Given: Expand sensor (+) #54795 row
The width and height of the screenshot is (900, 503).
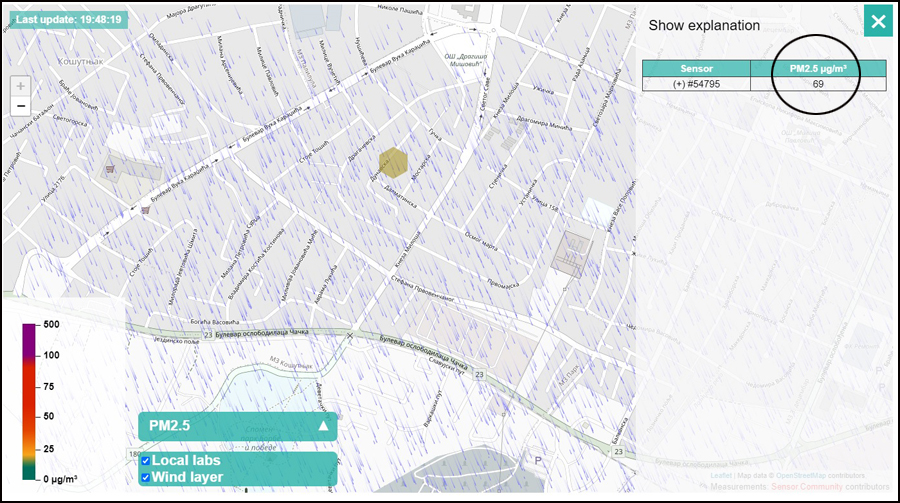Looking at the screenshot, I should tap(696, 84).
